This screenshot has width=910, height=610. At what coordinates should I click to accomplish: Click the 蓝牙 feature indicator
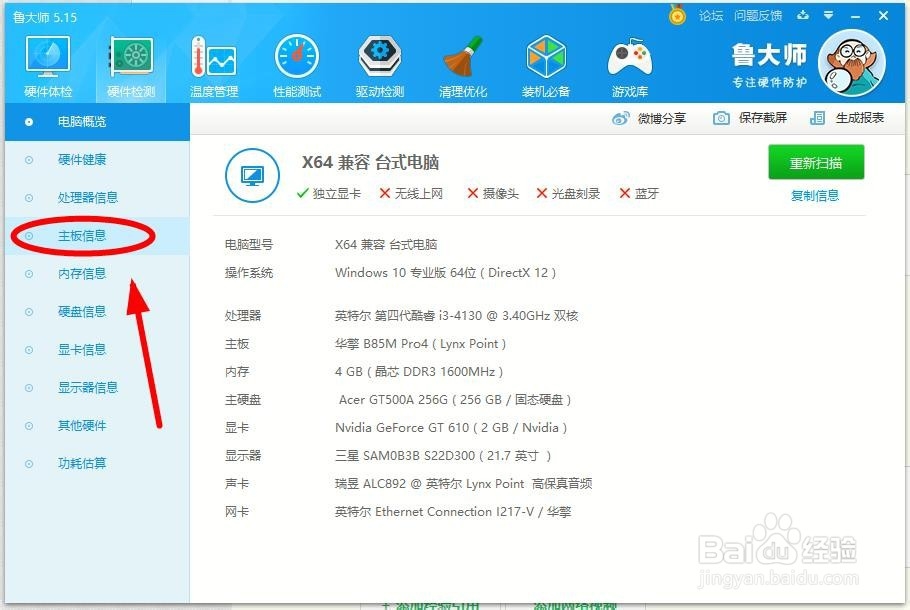tap(639, 193)
